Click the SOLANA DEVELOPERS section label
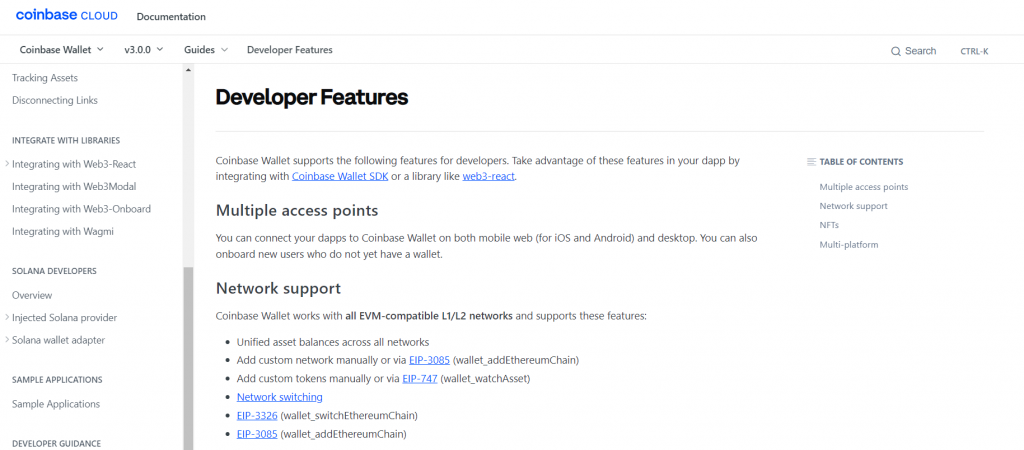Viewport: 1024px width, 450px height. tap(54, 270)
